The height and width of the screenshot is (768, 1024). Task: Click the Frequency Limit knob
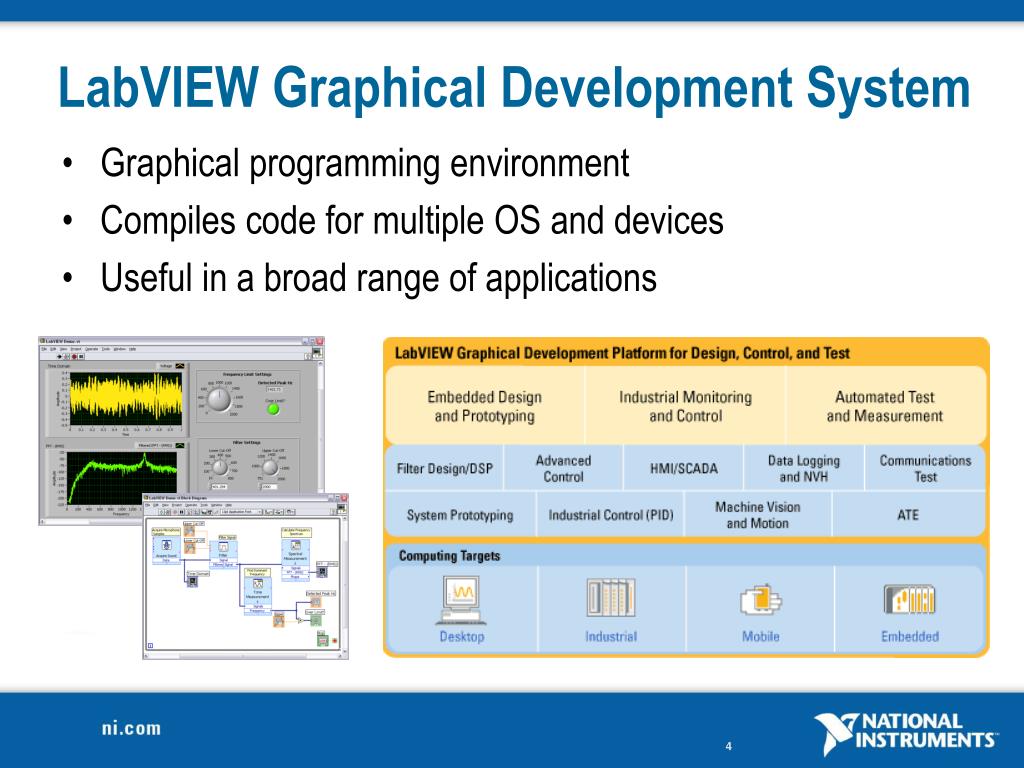[x=219, y=400]
